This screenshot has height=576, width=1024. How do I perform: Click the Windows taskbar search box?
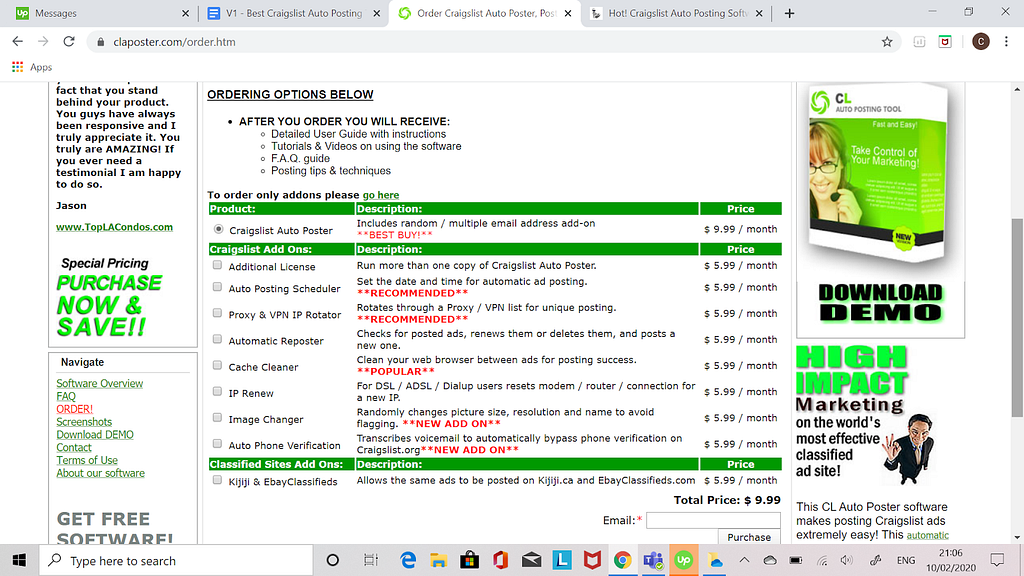pos(176,560)
